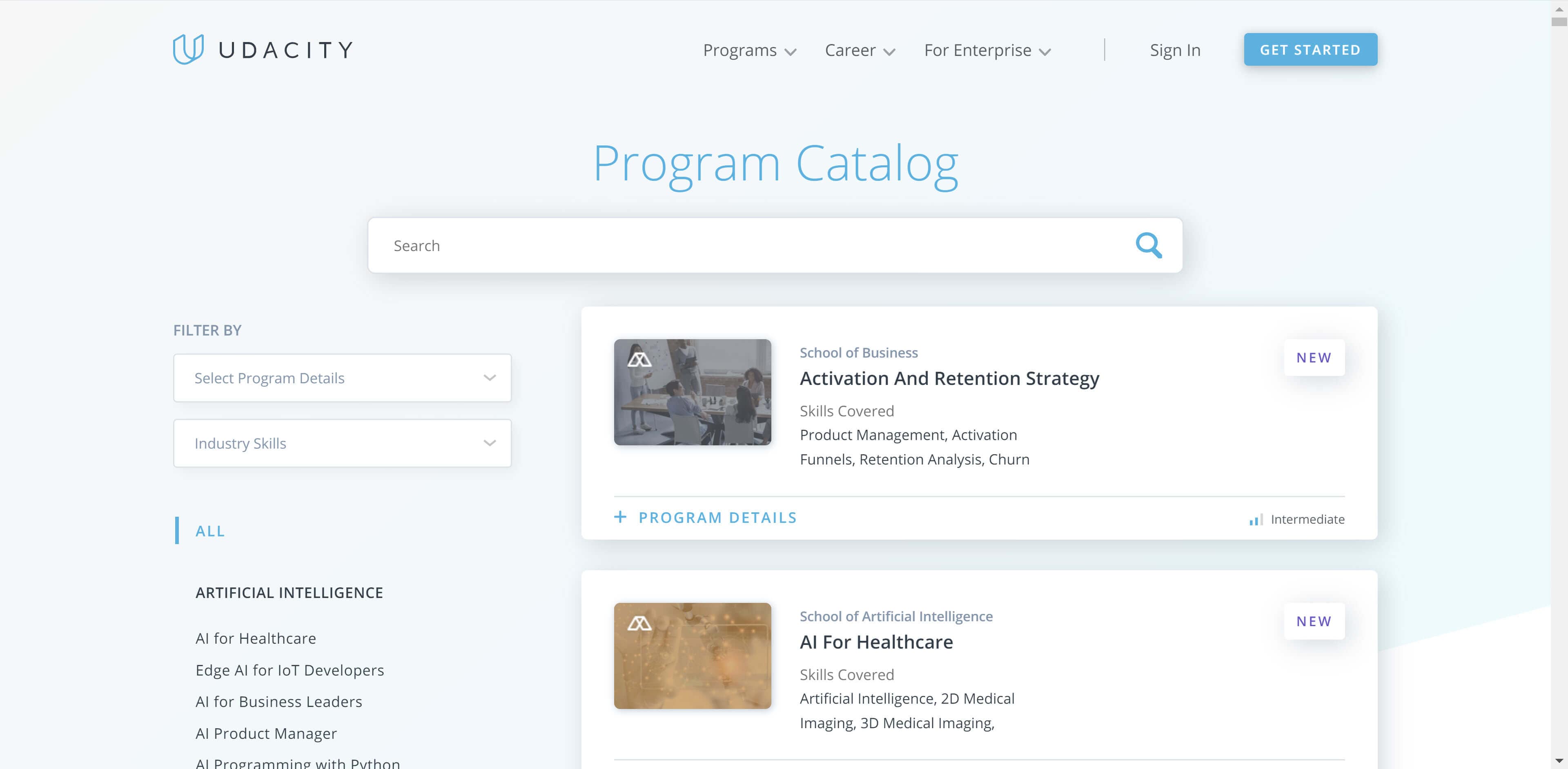This screenshot has height=769, width=1568.
Task: Click the Programs dropdown arrow
Action: [x=790, y=50]
